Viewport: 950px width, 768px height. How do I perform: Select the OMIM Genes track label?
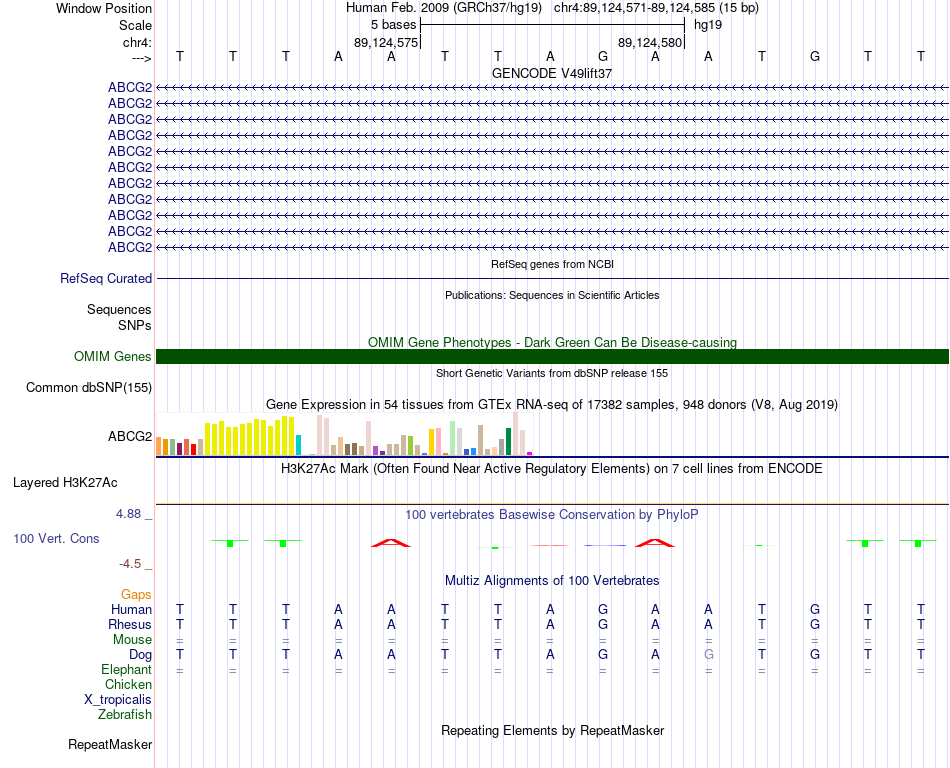click(112, 357)
